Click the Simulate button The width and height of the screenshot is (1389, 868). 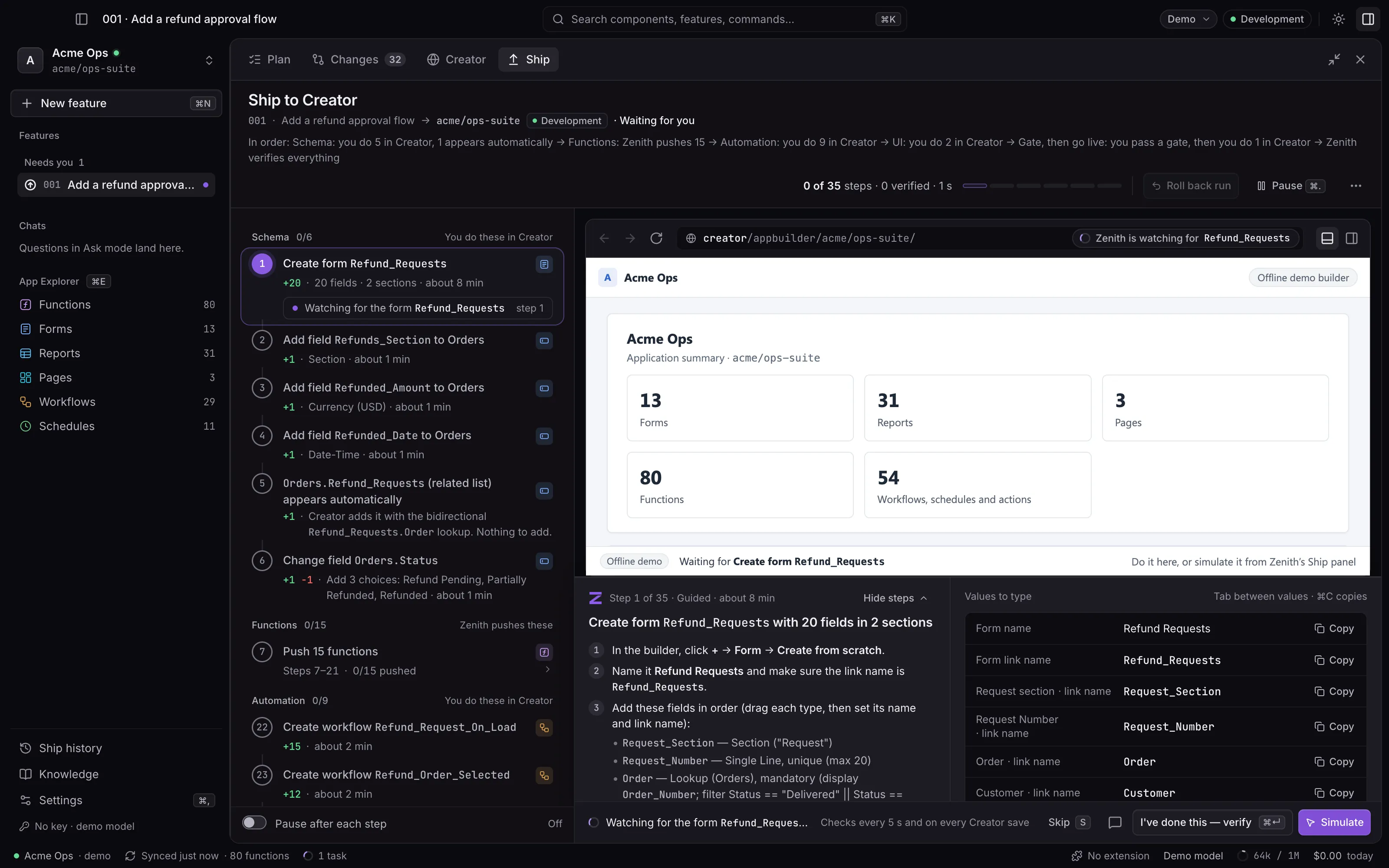click(1334, 823)
